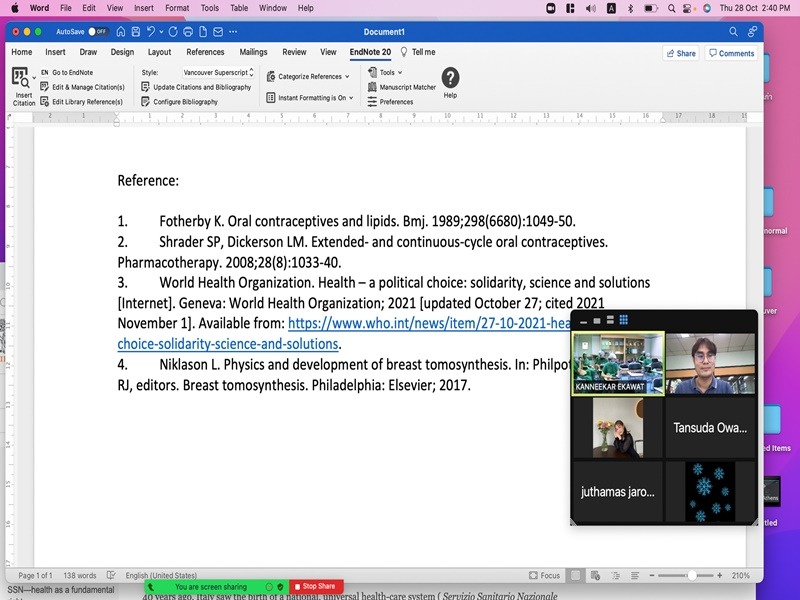
Task: Switch Zoom panel to grid view
Action: click(x=624, y=320)
